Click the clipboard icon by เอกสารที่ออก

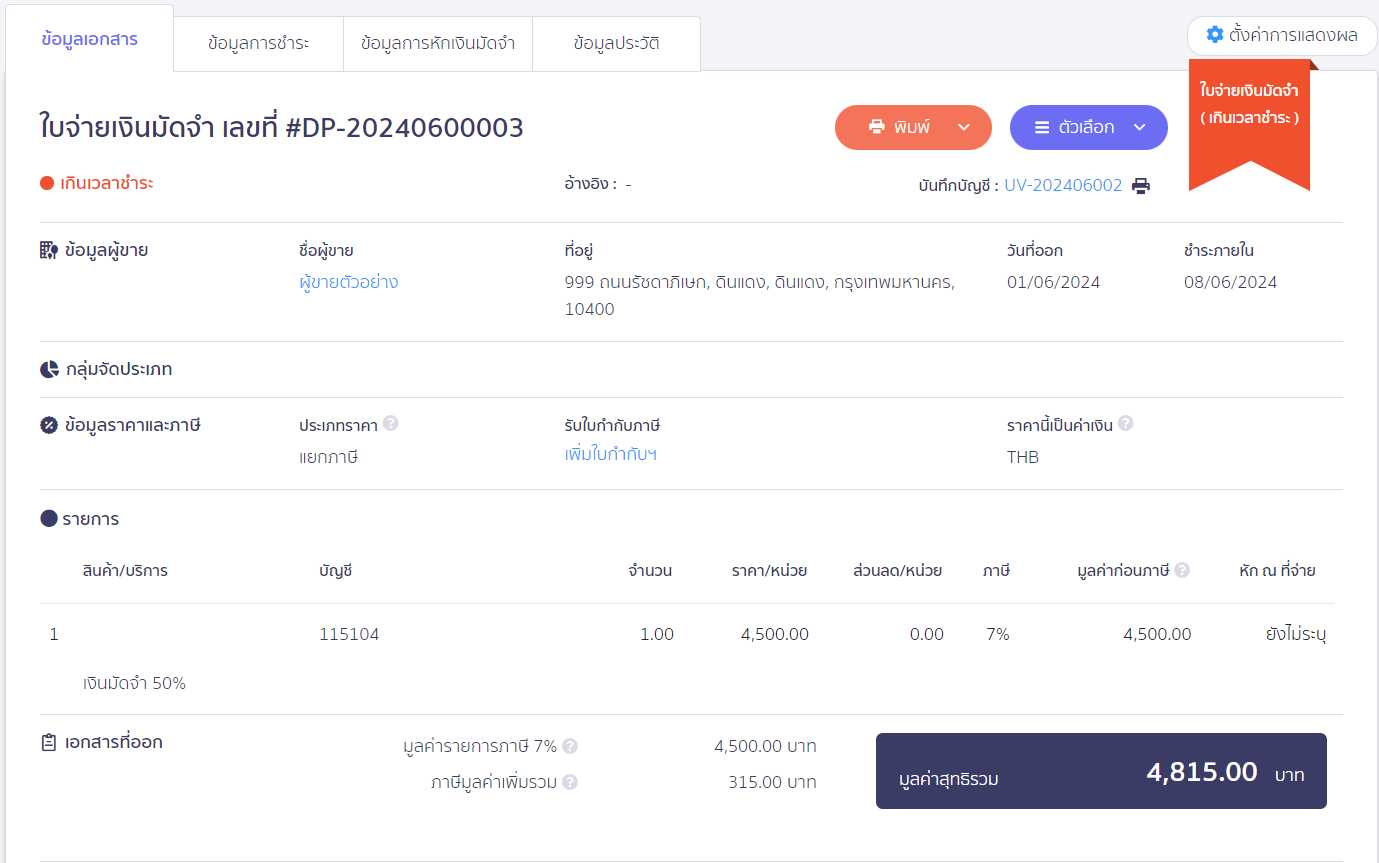[48, 743]
